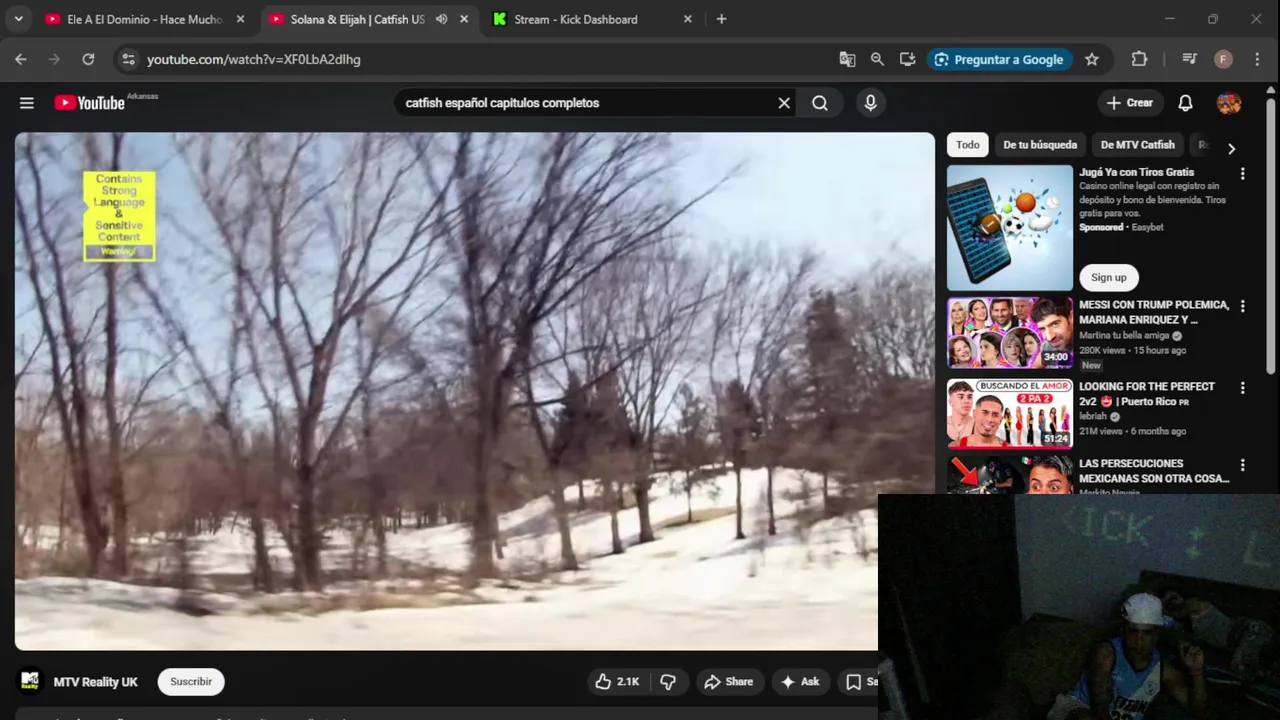
Task: Click the video player to pause
Action: pos(474,391)
